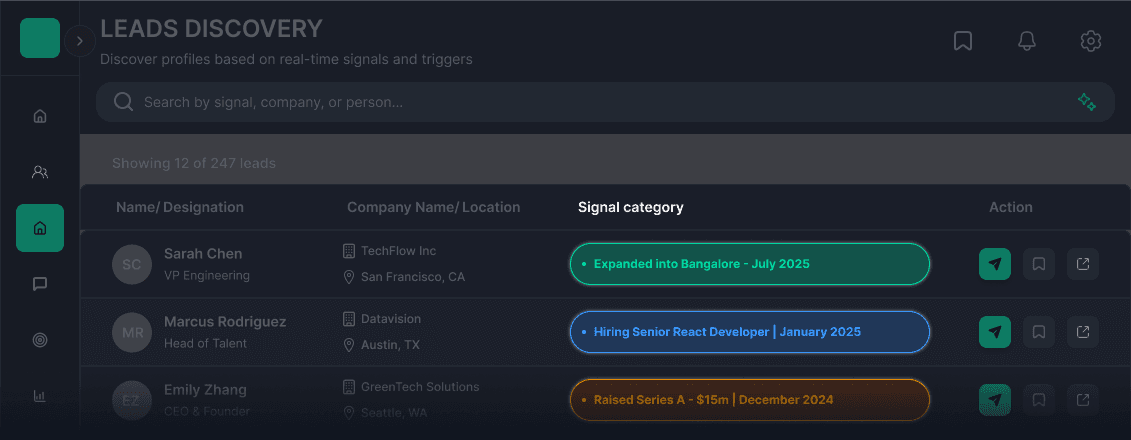Bookmark Sarah Chen's lead row

(1038, 264)
